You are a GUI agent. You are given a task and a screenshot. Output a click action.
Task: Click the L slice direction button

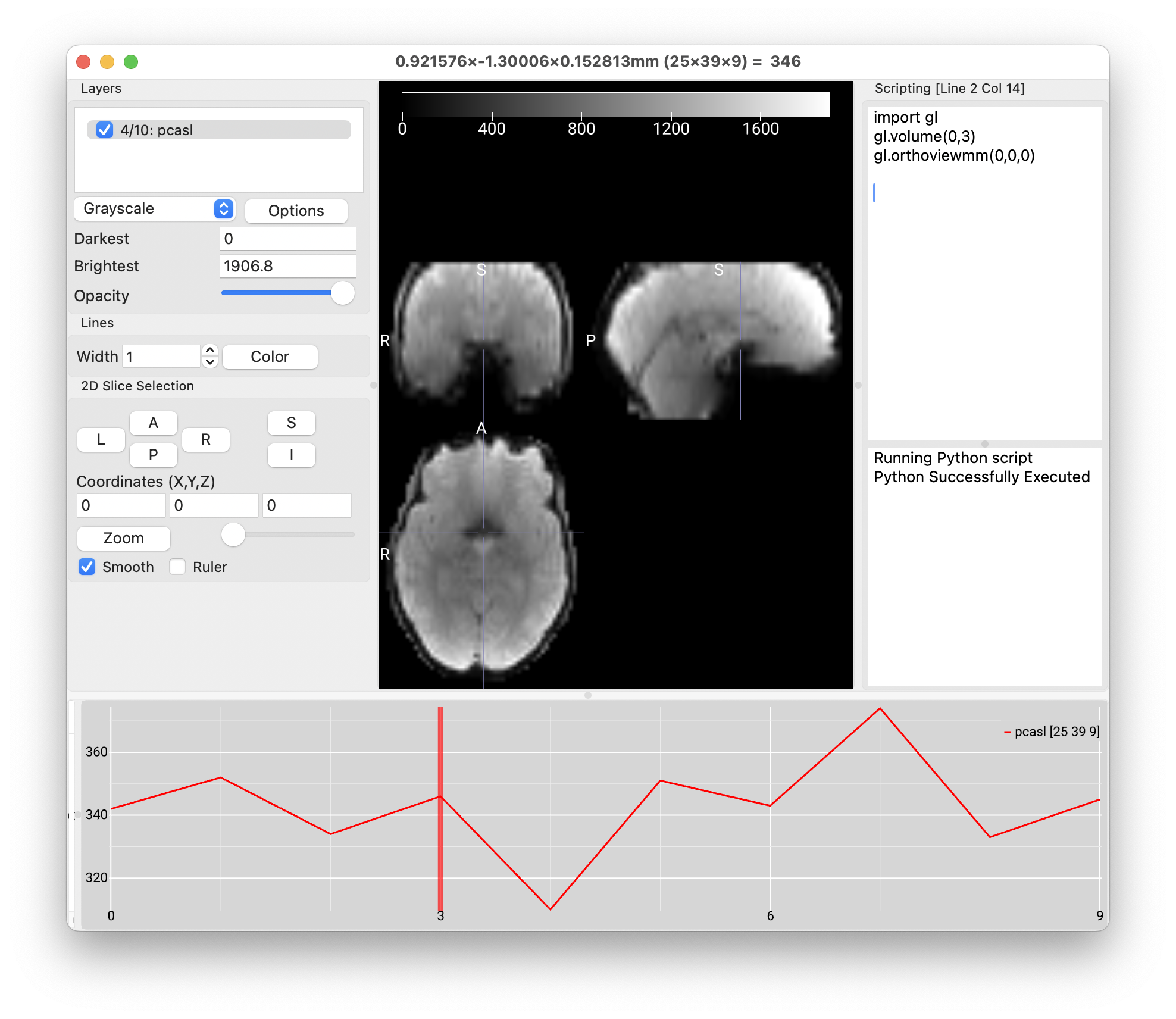click(x=101, y=439)
